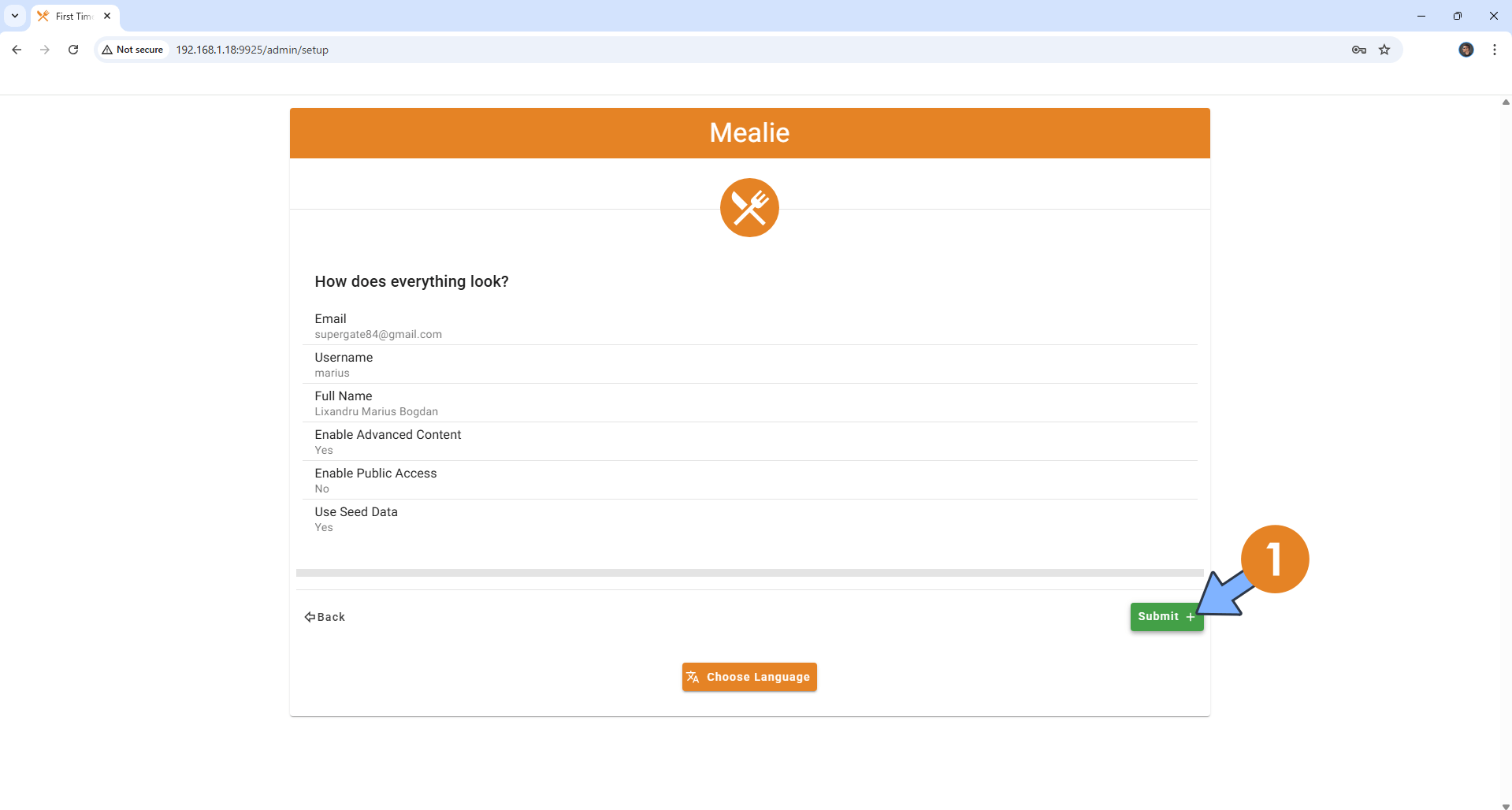1512x810 pixels.
Task: Click the name Lixandru Marius Bogdan
Action: tap(376, 411)
